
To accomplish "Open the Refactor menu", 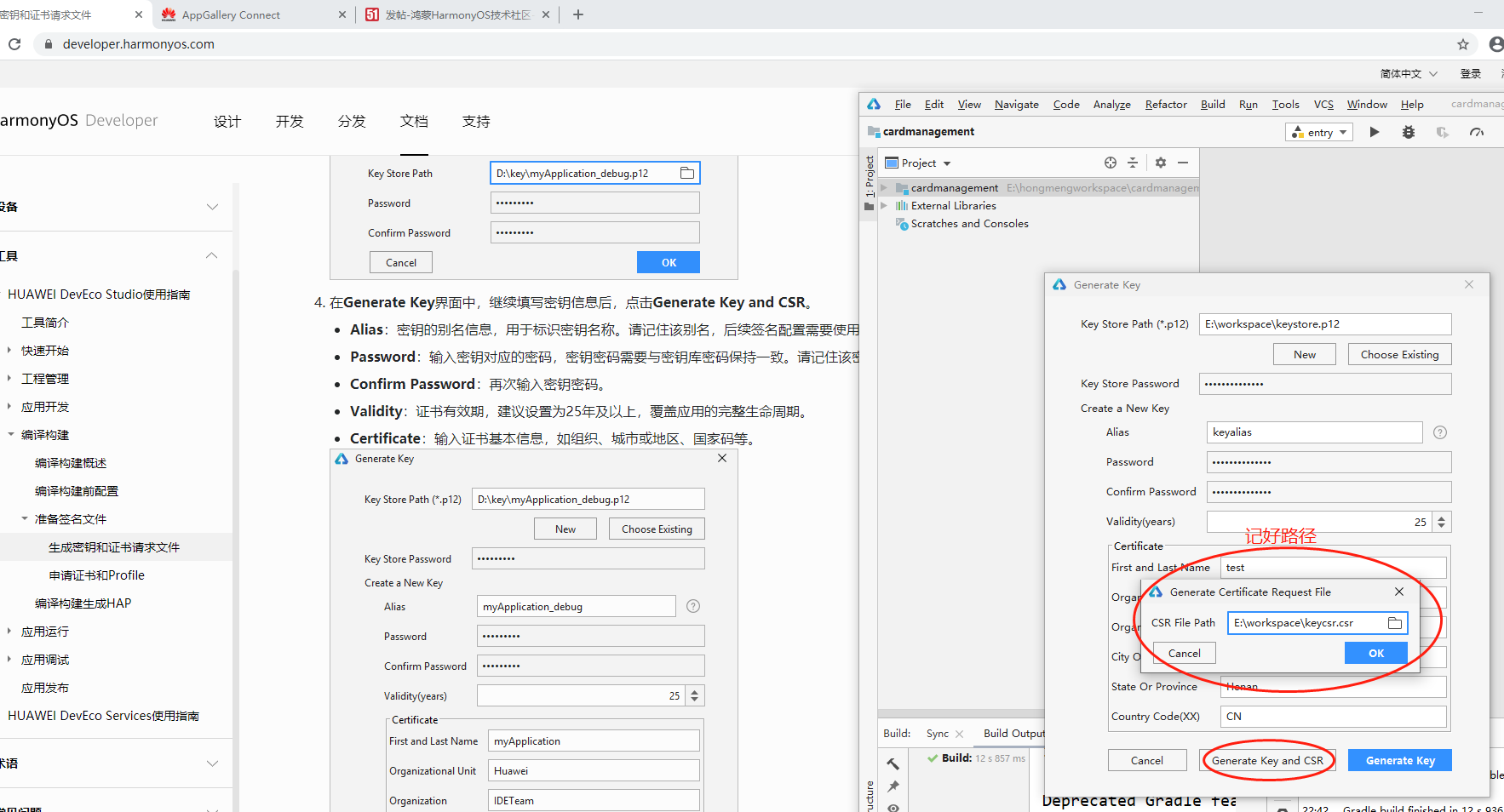I will click(x=1166, y=105).
